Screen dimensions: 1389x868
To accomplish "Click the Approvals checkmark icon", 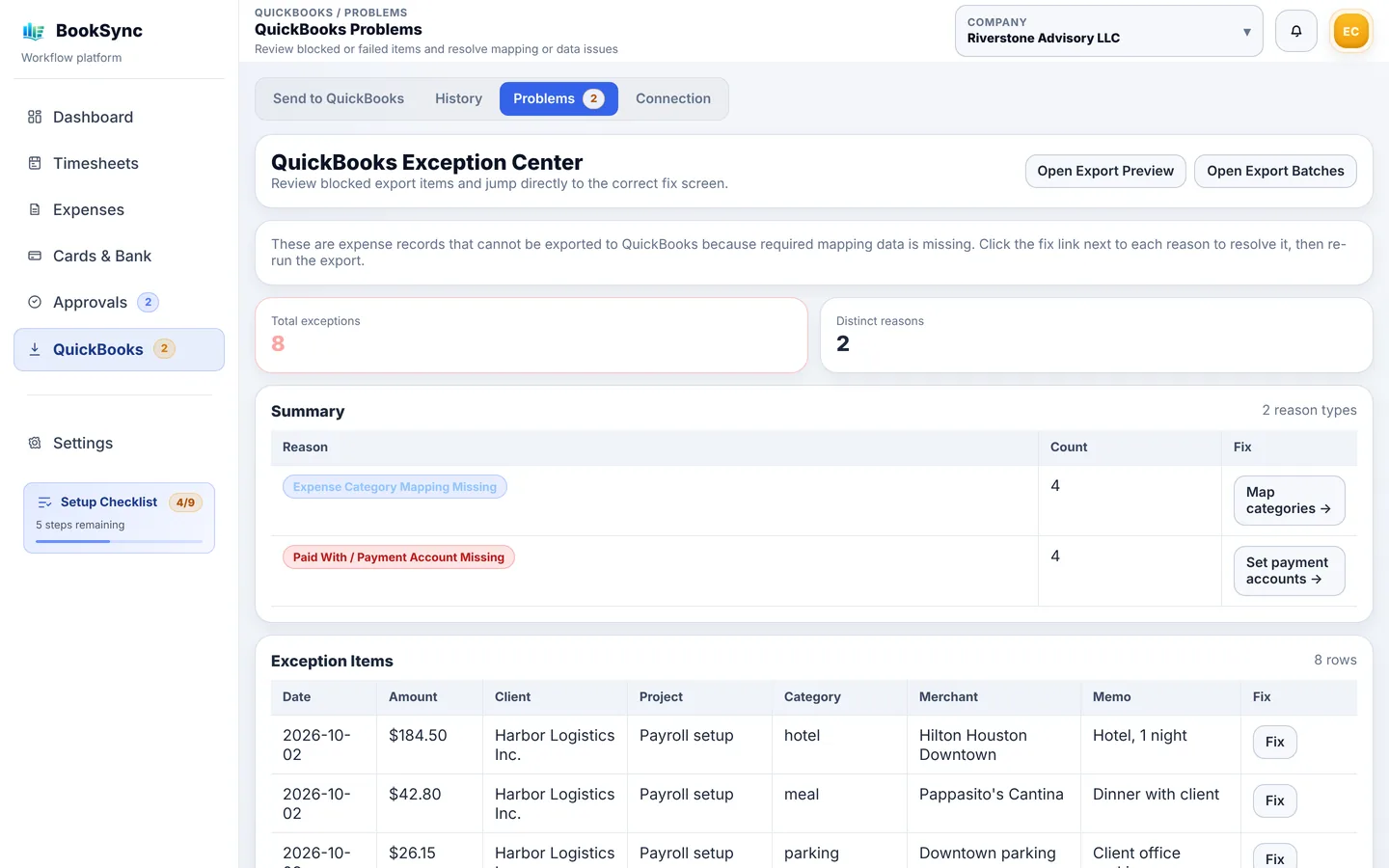I will (x=35, y=302).
